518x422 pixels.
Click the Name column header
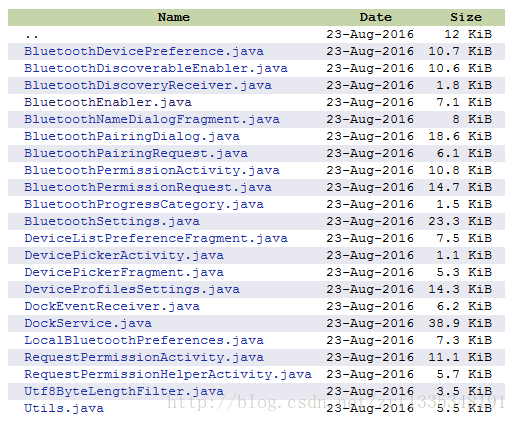[x=174, y=17]
